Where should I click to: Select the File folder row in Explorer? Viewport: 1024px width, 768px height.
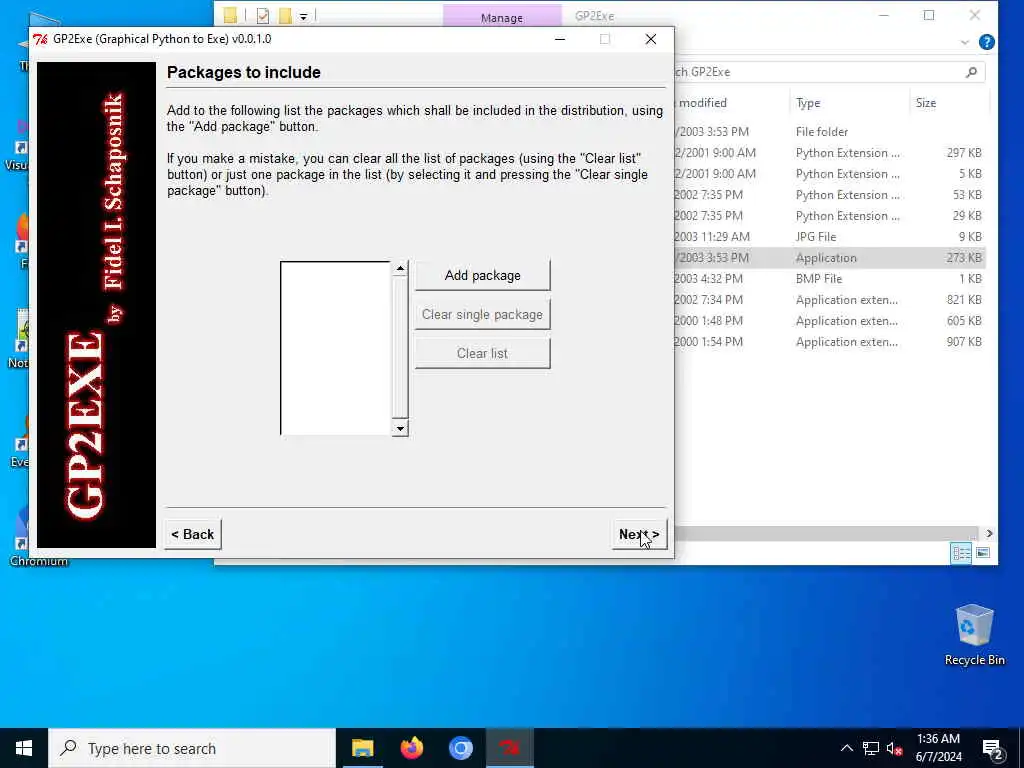pyautogui.click(x=829, y=132)
